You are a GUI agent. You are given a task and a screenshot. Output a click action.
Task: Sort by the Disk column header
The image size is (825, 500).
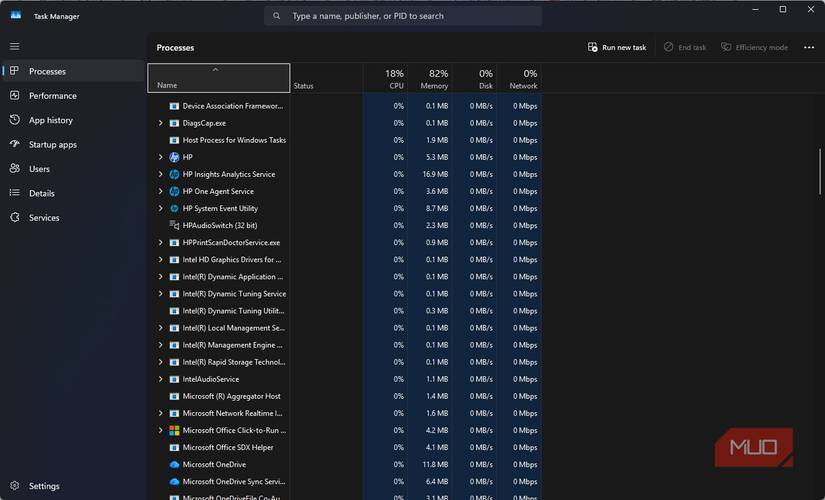475,78
